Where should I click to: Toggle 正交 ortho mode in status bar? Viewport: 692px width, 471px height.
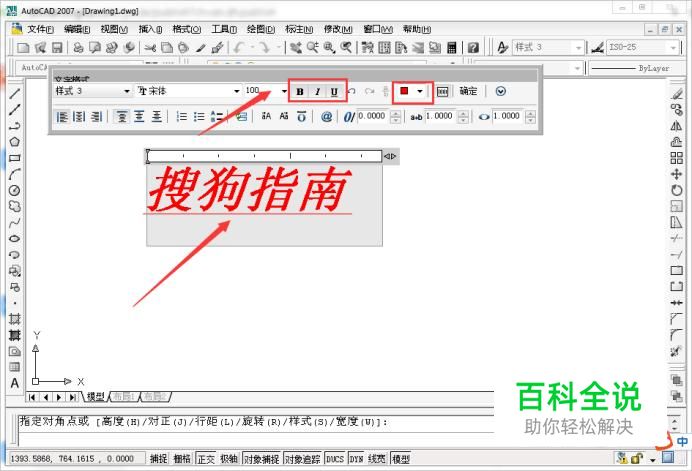pos(206,459)
